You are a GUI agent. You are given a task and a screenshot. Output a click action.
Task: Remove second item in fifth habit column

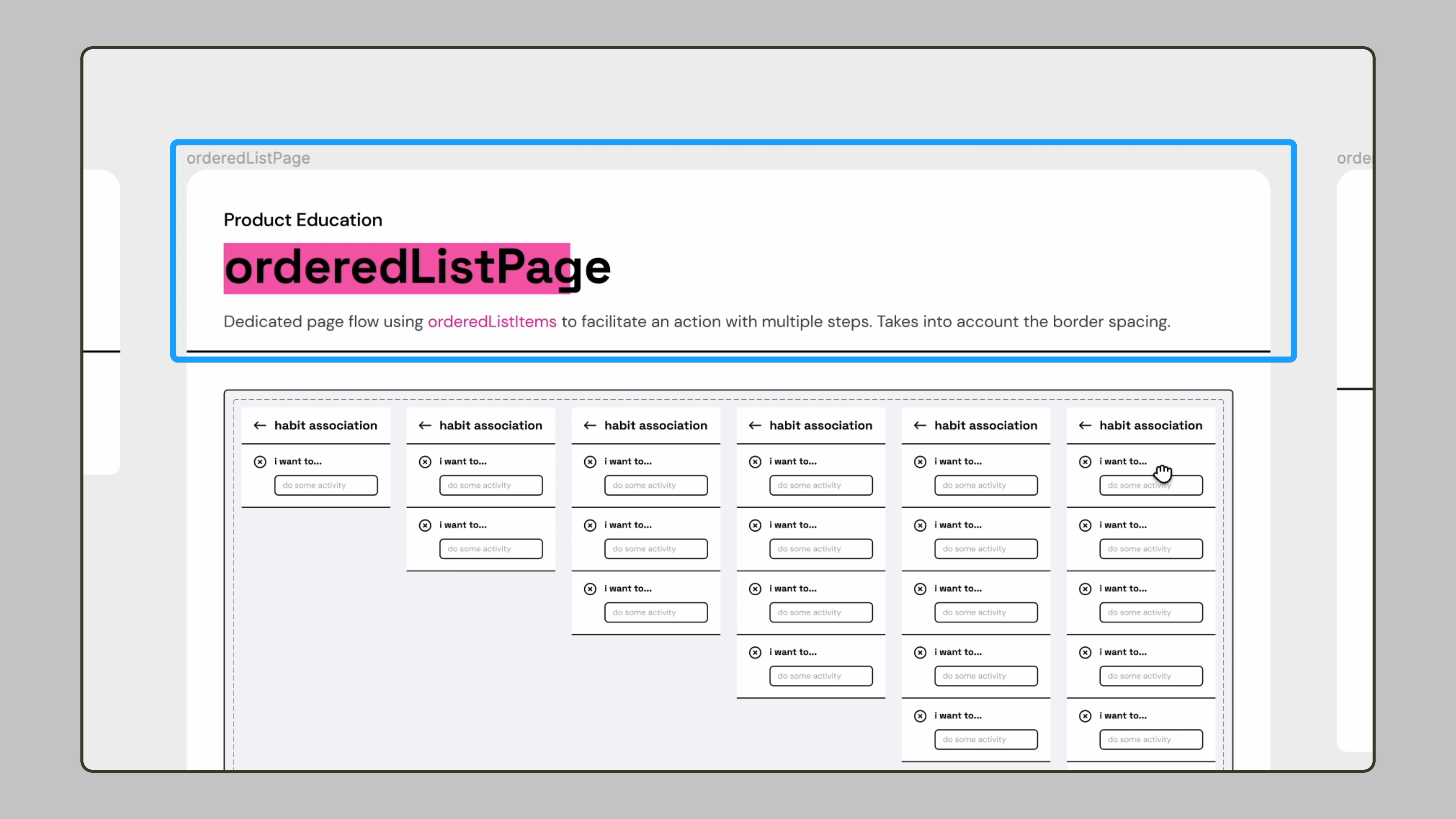(920, 526)
